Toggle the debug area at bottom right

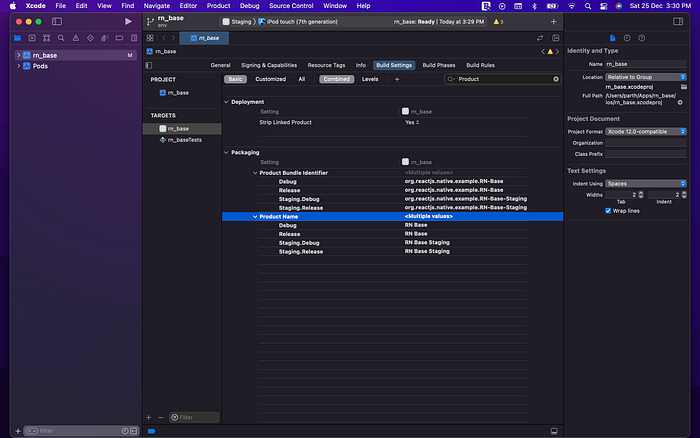[x=554, y=431]
